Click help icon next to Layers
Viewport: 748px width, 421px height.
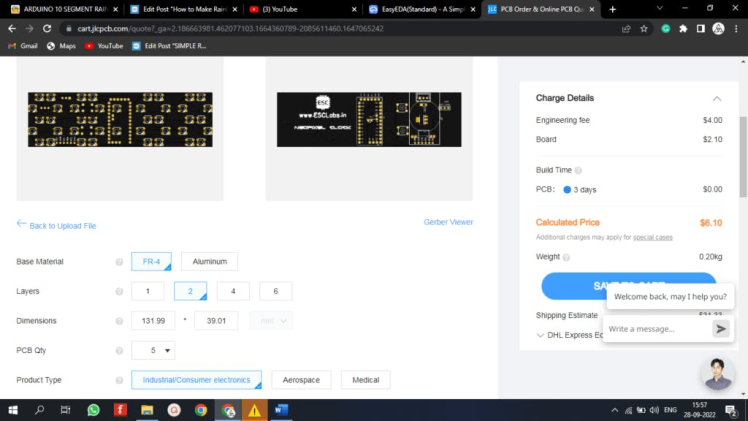pyautogui.click(x=119, y=291)
